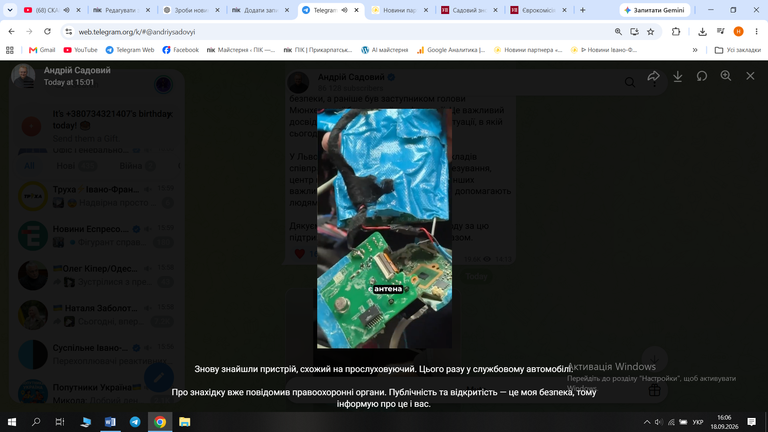Image resolution: width=768 pixels, height=432 pixels.
Task: Open the YouTube bookmark
Action: (81, 50)
